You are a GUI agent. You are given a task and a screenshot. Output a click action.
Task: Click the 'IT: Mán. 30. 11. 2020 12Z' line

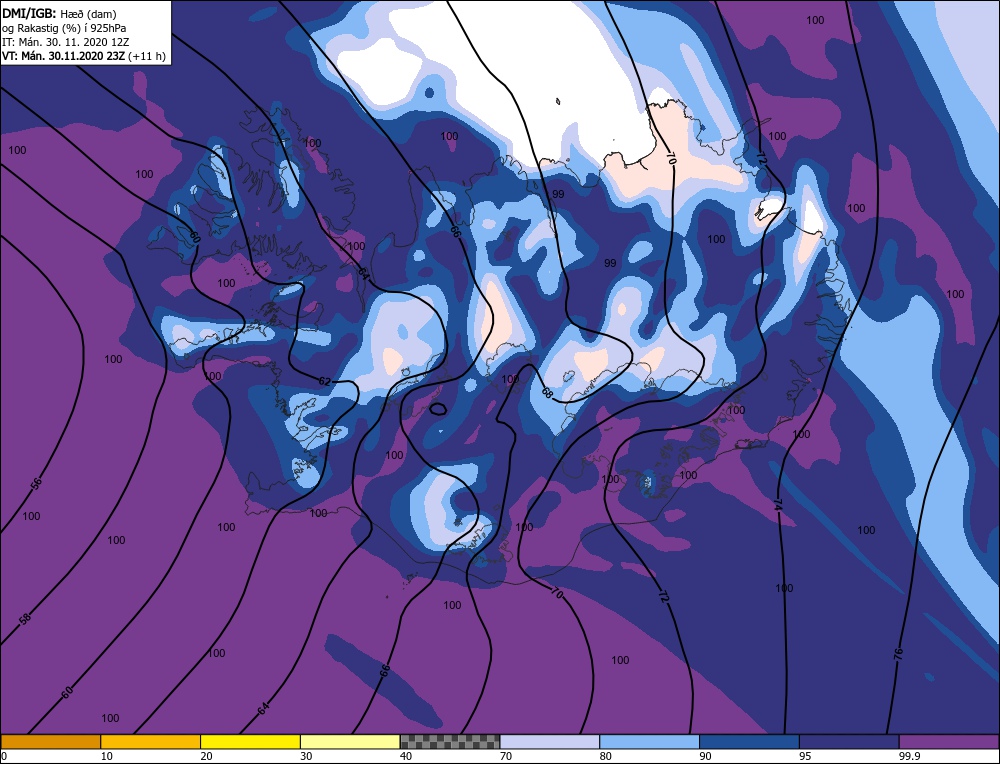[66, 42]
